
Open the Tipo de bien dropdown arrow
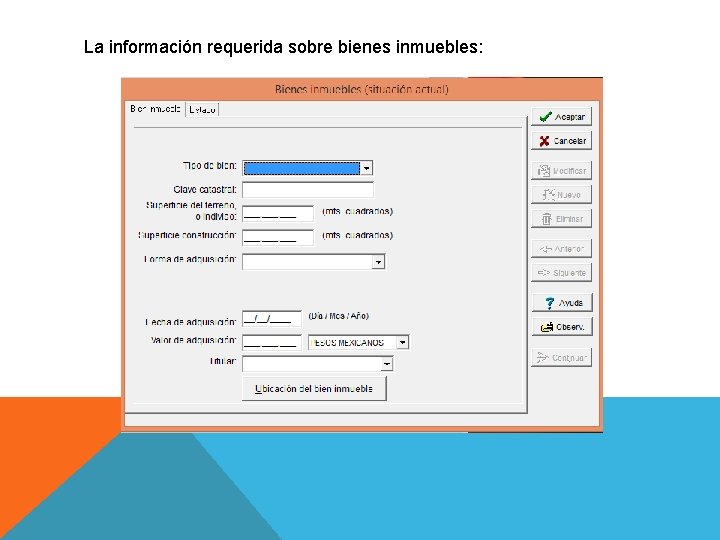[x=366, y=168]
